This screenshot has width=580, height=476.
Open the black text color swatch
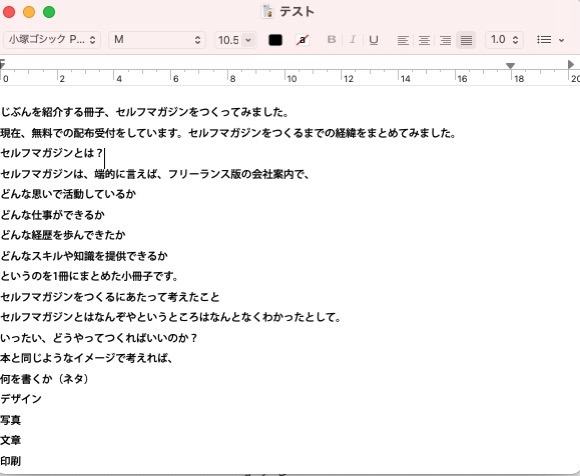[275, 40]
